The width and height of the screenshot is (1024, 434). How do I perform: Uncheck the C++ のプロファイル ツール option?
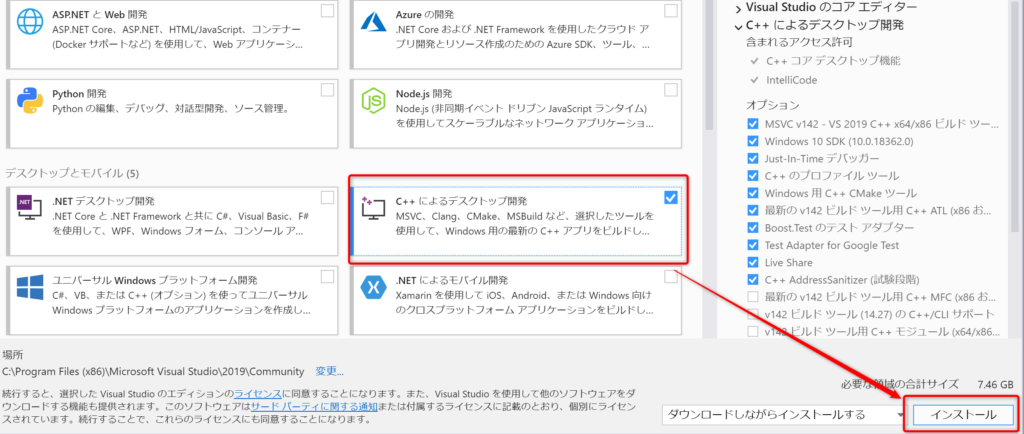[x=752, y=176]
